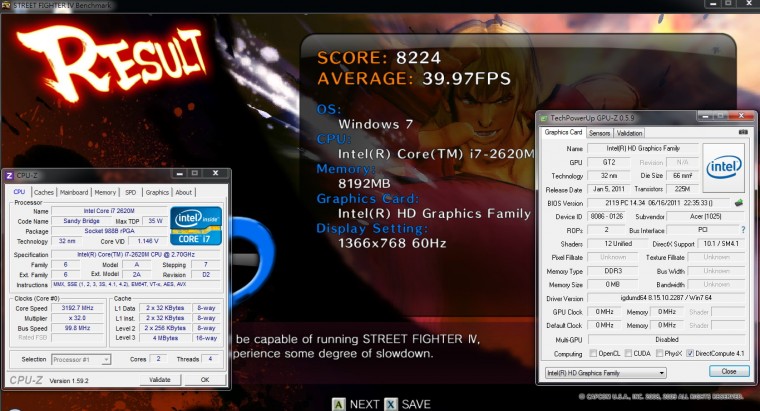
Task: Click the Intel logo in GPU-Z
Action: pos(724,168)
